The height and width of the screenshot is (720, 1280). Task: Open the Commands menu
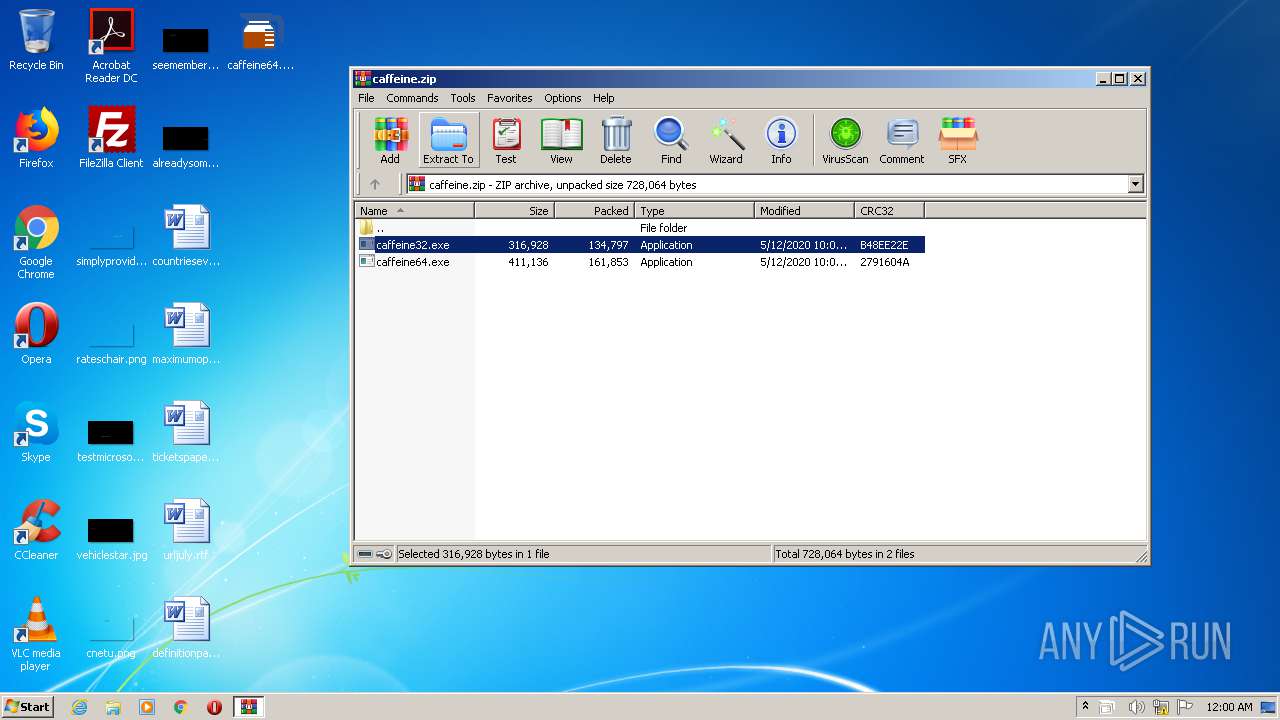[412, 98]
